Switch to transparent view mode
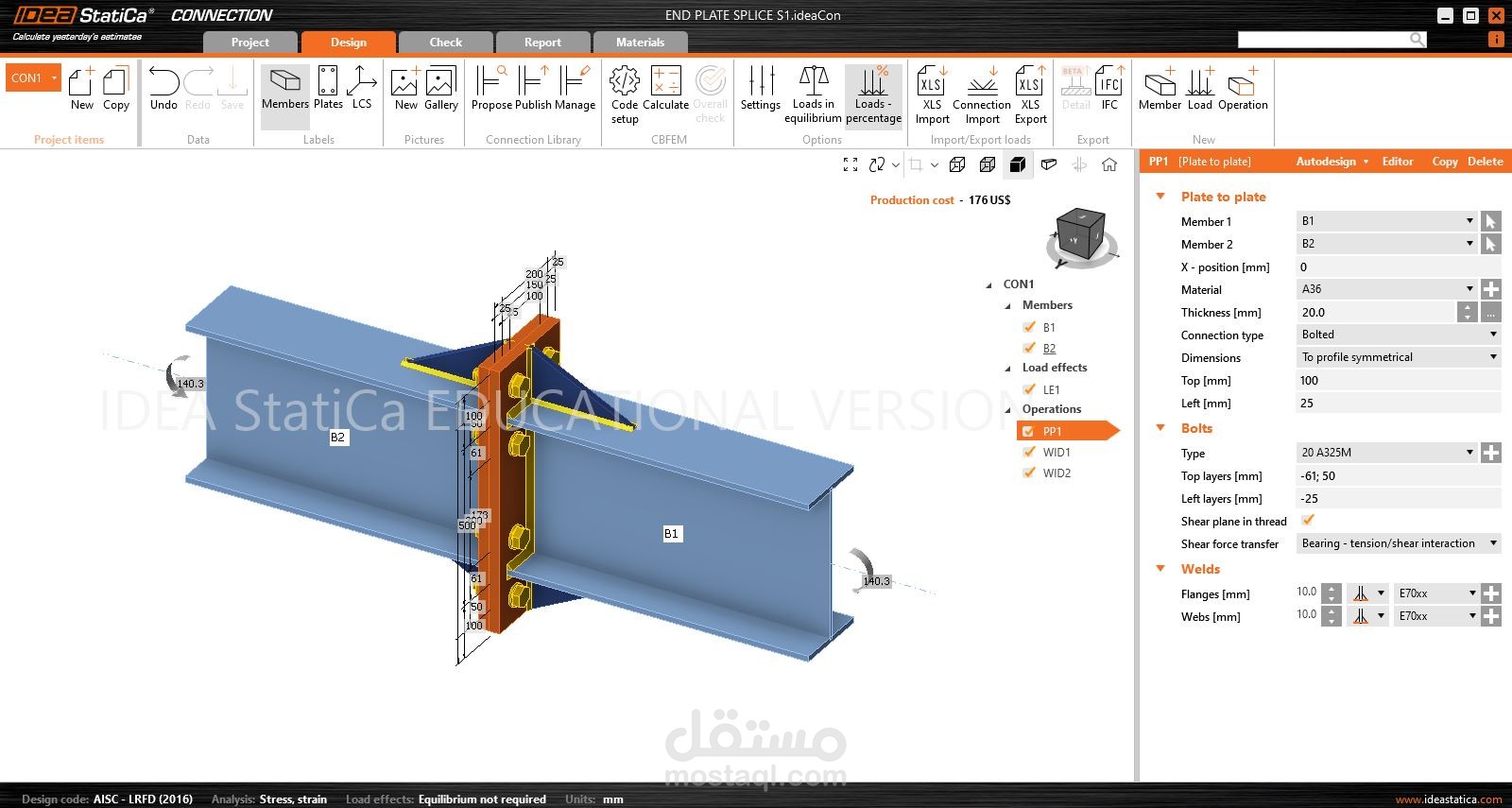The height and width of the screenshot is (808, 1512). (x=988, y=164)
